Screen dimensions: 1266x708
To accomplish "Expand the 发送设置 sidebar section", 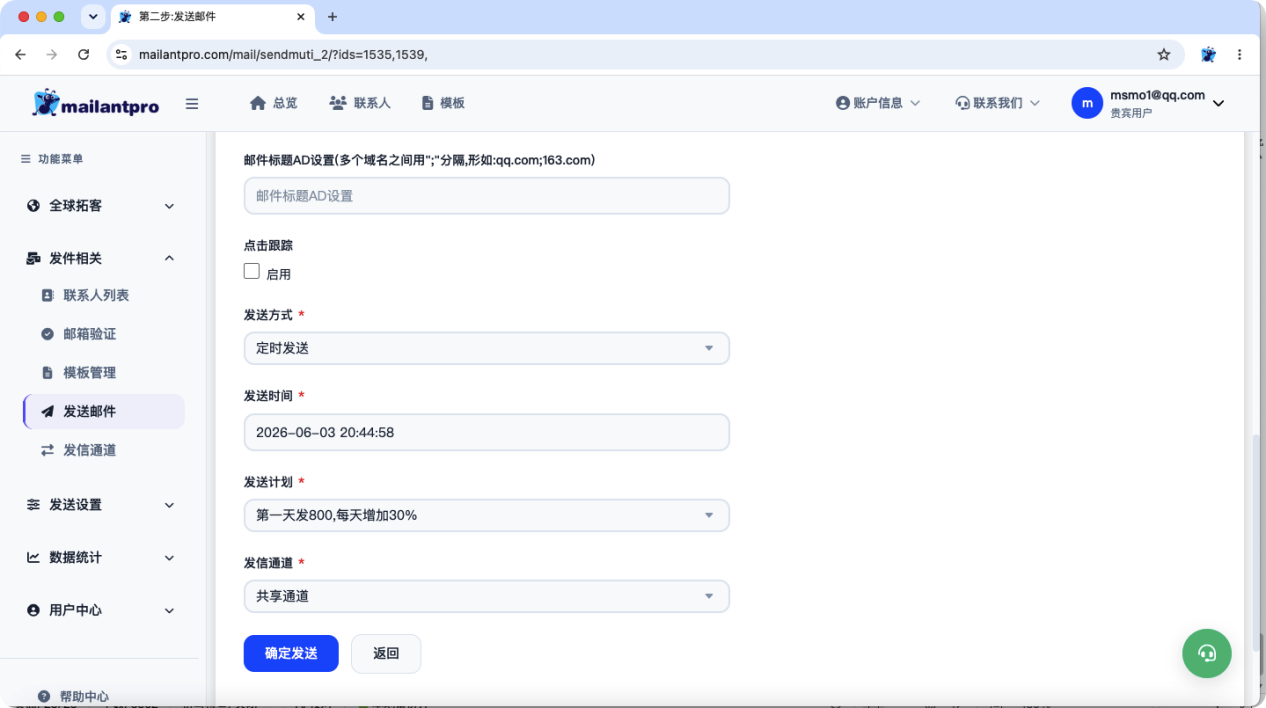I will (x=169, y=505).
